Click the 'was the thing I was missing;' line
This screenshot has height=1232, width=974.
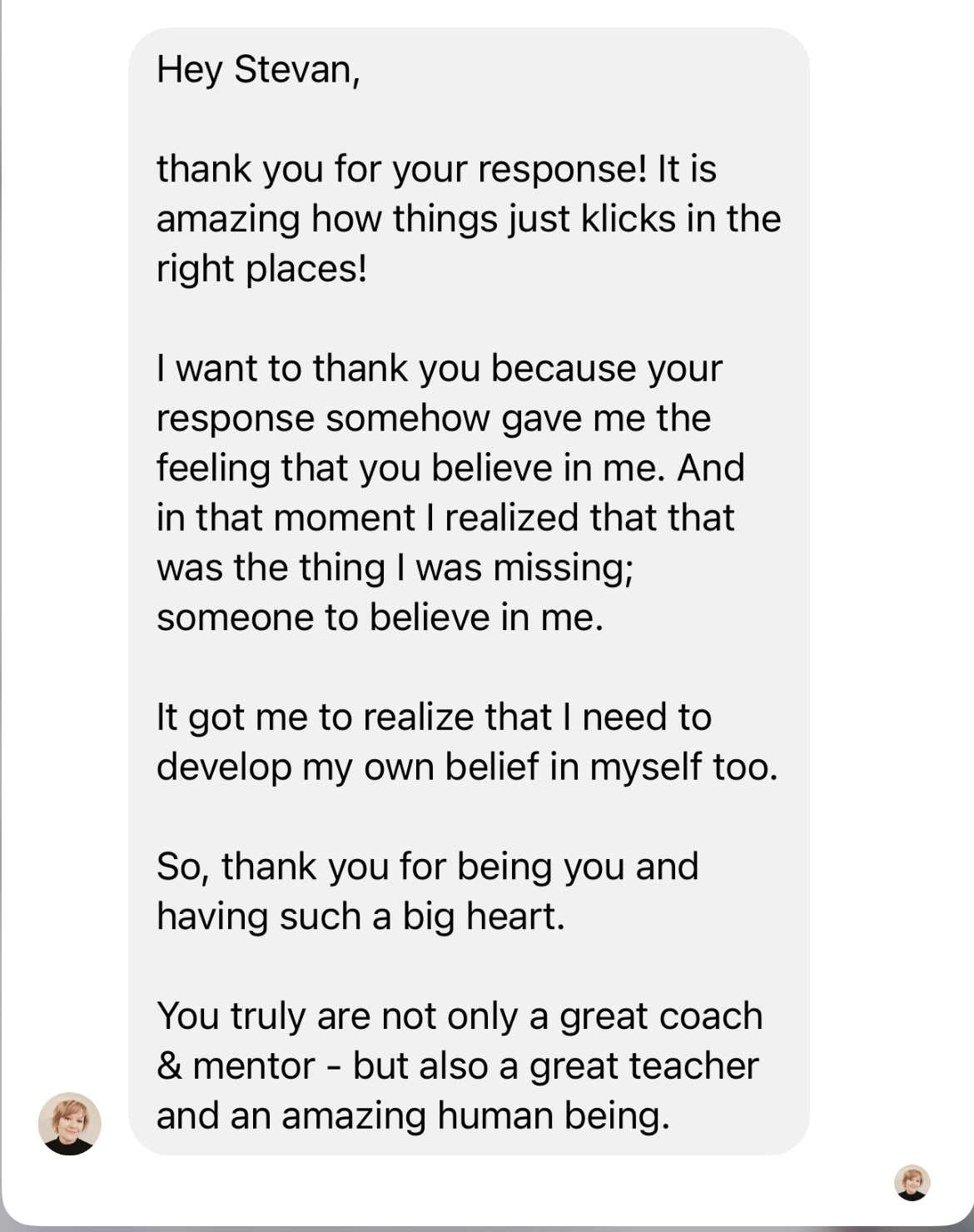pos(395,568)
